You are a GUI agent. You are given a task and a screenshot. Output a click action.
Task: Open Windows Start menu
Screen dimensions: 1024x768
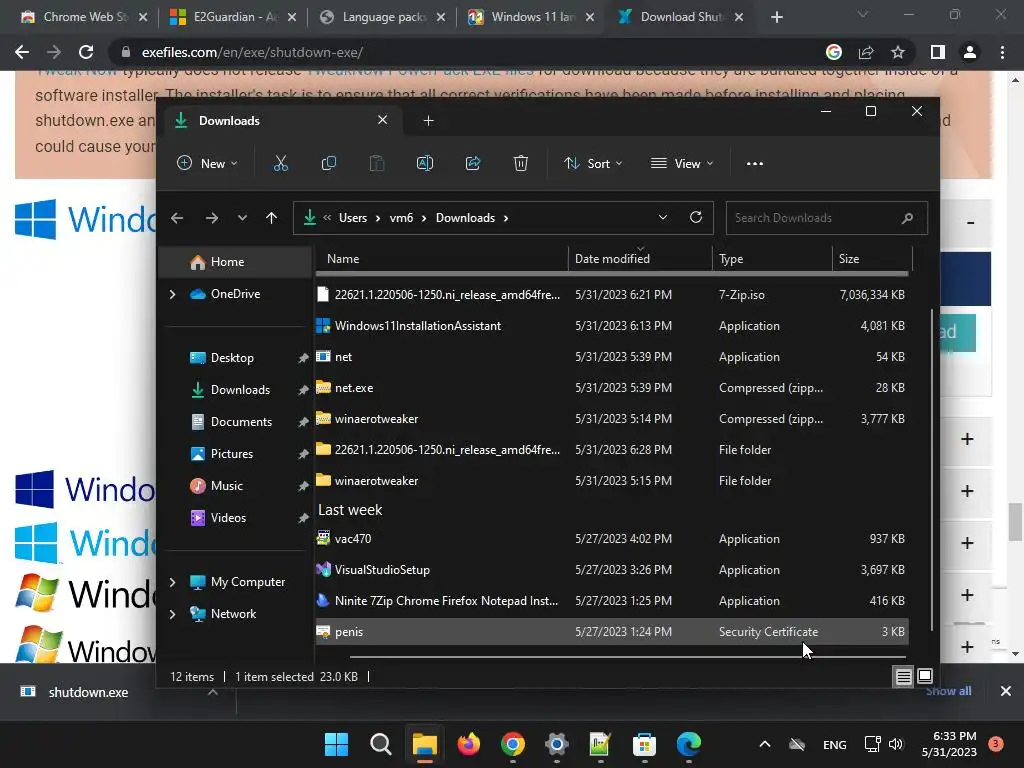tap(336, 744)
